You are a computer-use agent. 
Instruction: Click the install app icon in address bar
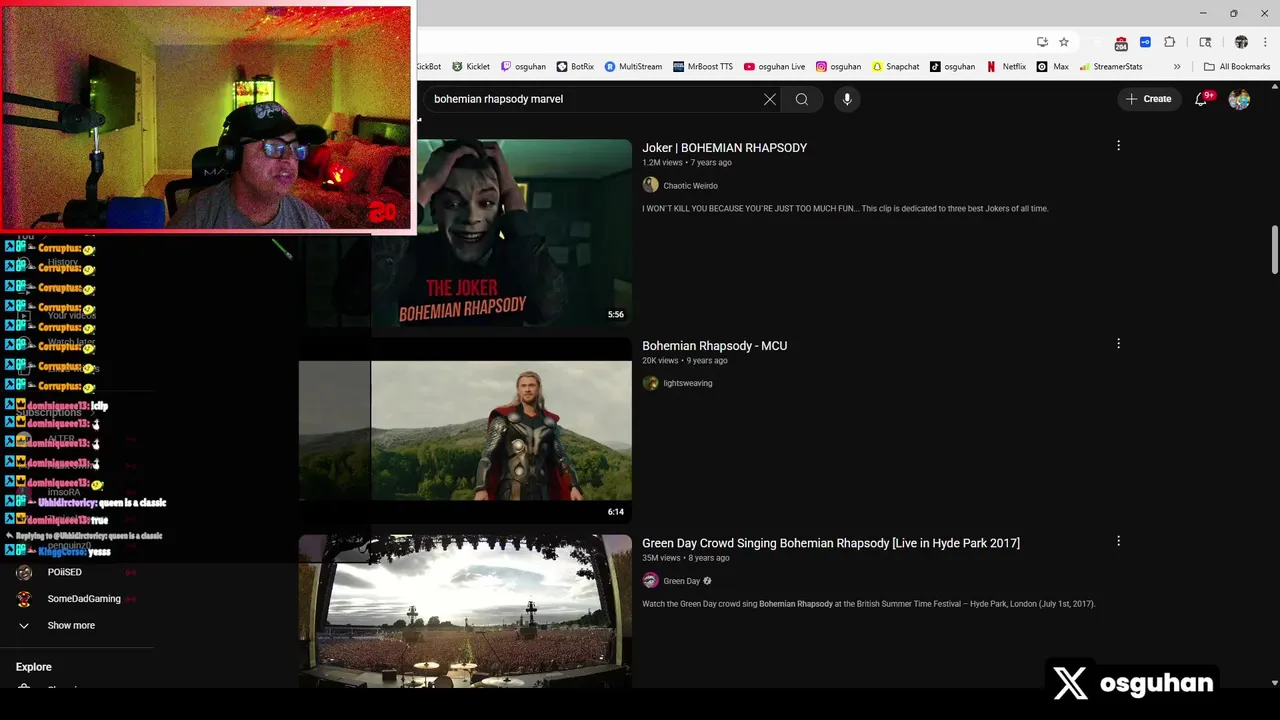[x=1042, y=42]
